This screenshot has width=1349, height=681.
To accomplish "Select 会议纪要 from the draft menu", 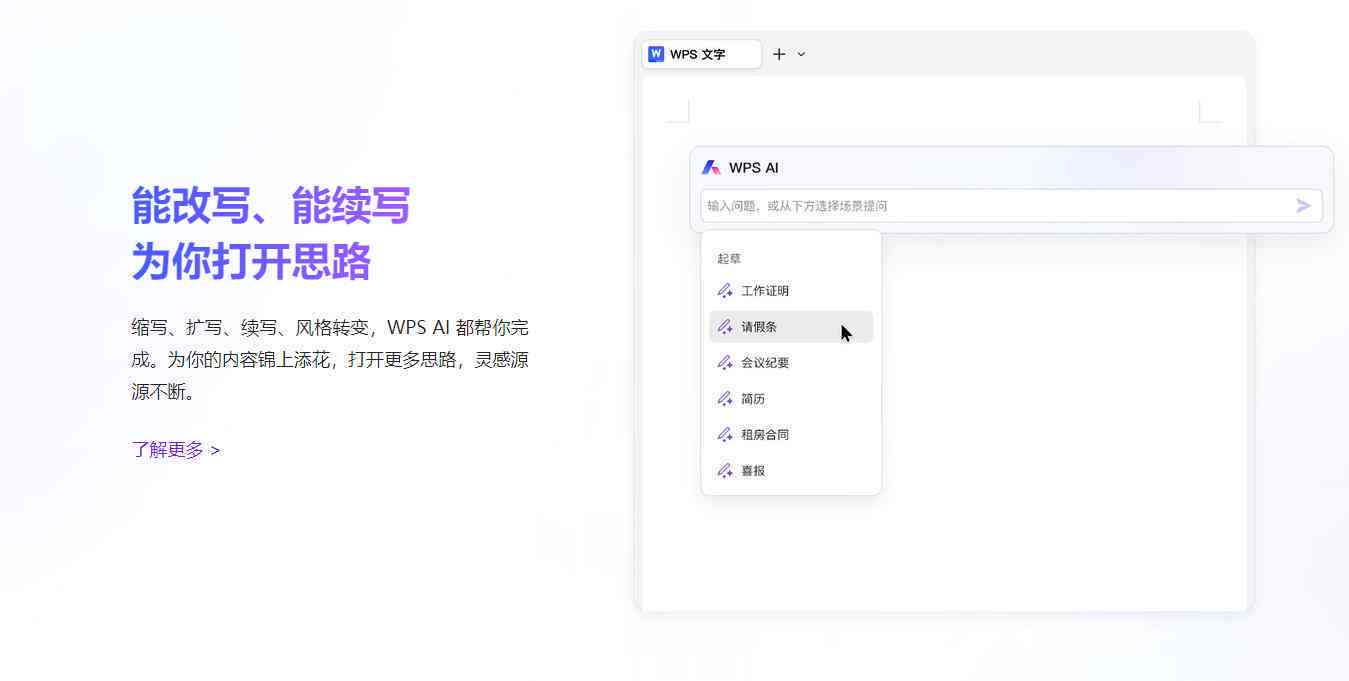I will [x=791, y=363].
